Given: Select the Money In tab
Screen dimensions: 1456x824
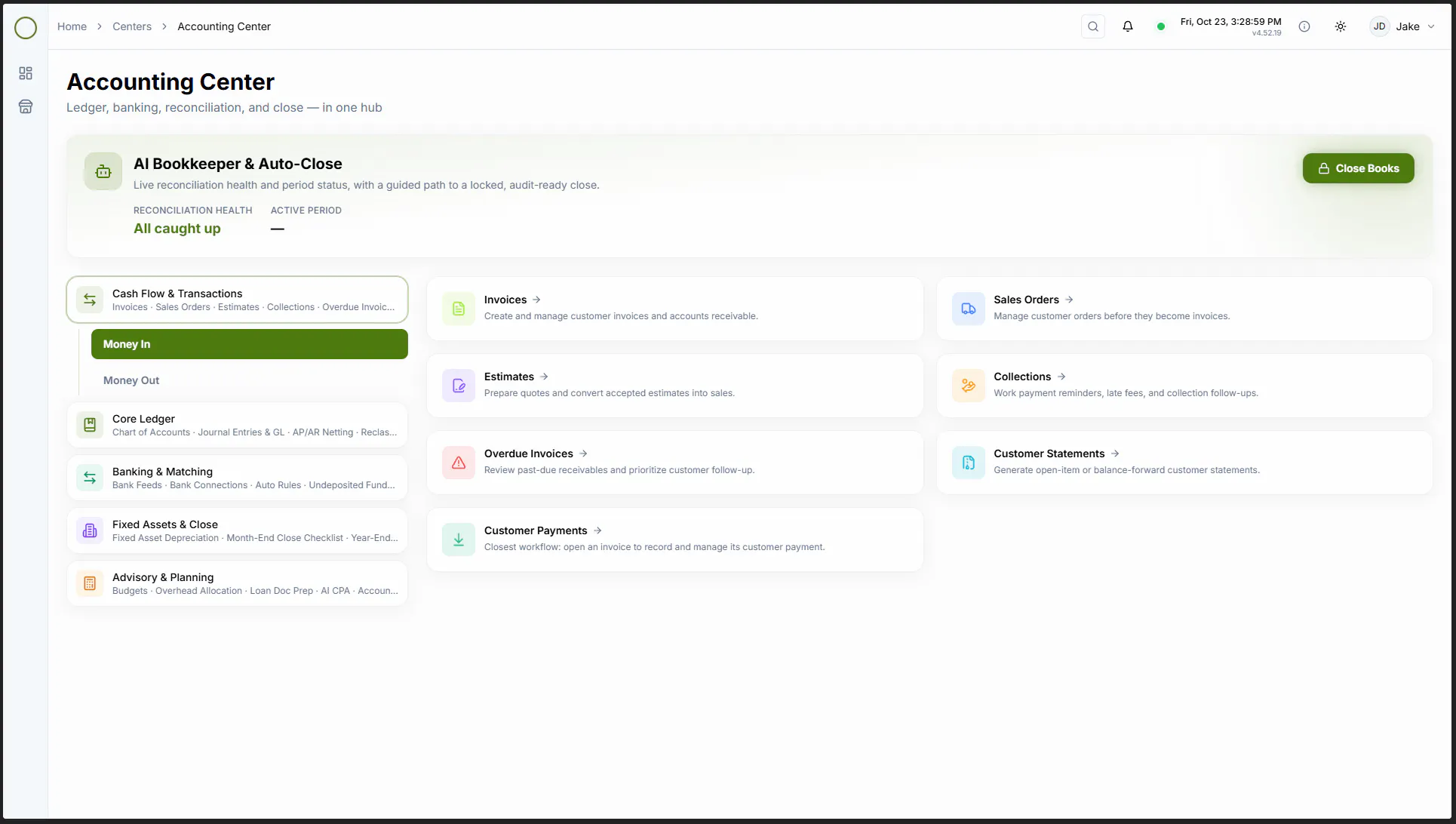Looking at the screenshot, I should click(x=250, y=344).
